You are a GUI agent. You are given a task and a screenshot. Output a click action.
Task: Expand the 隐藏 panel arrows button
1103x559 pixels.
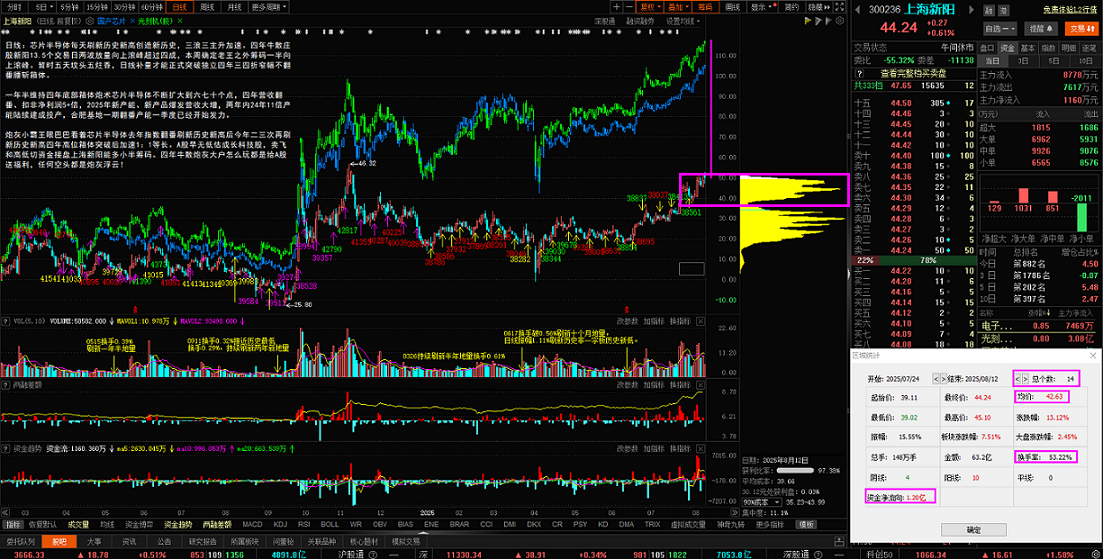pos(818,7)
